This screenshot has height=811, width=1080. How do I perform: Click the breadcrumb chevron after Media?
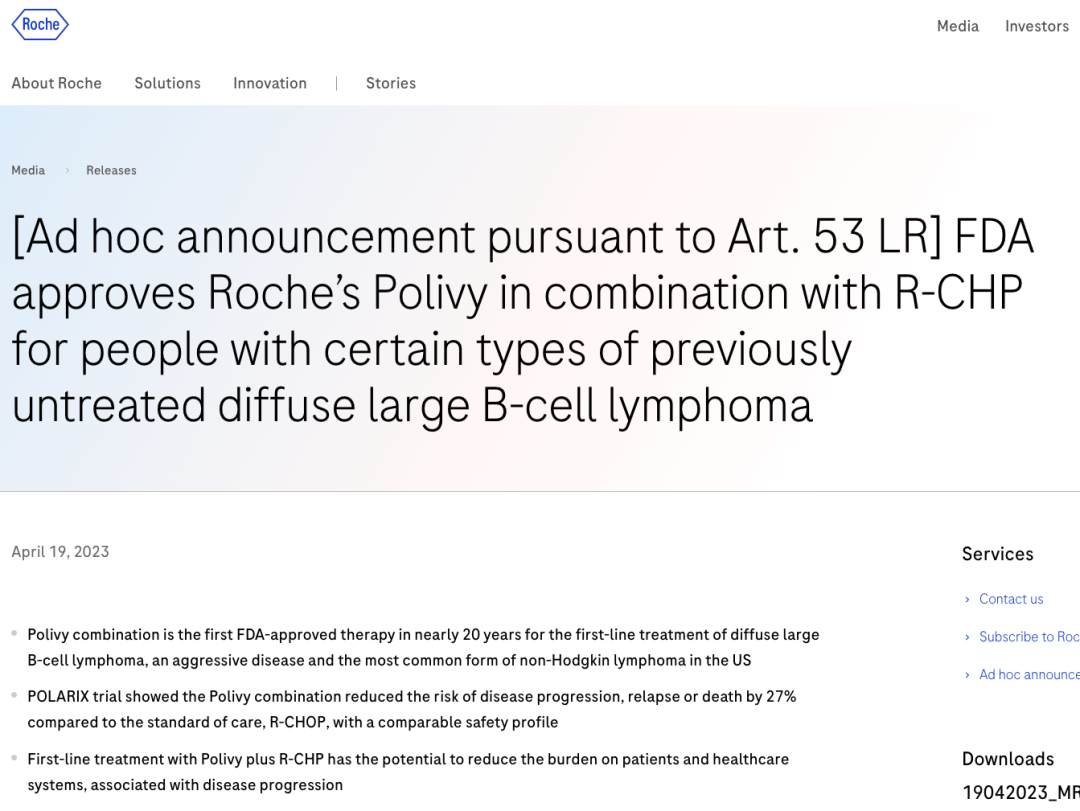click(x=67, y=170)
